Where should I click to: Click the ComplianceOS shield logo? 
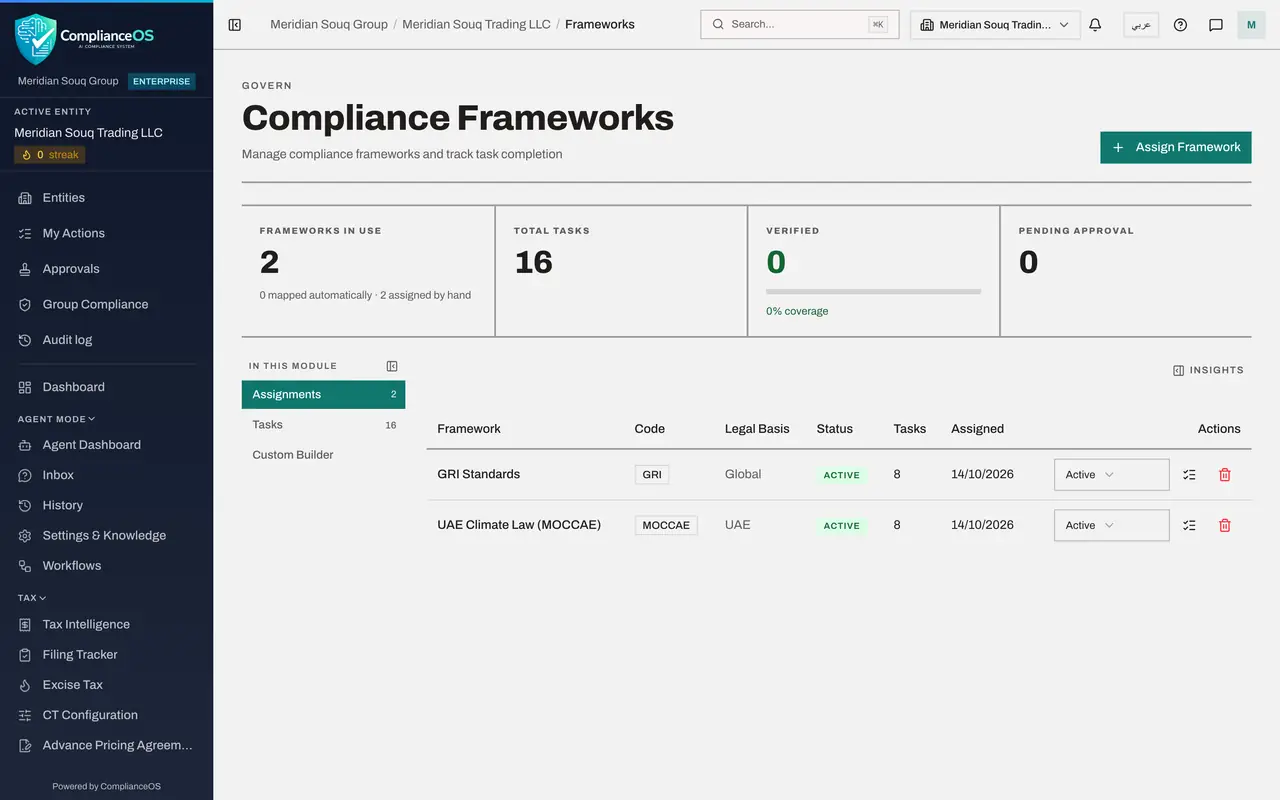(36, 39)
